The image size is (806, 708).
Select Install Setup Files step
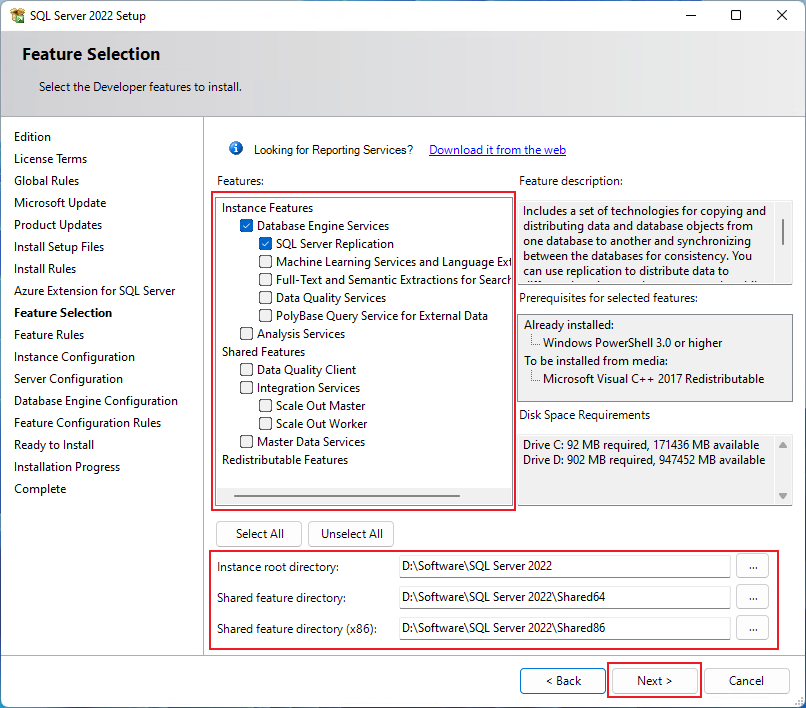point(59,247)
